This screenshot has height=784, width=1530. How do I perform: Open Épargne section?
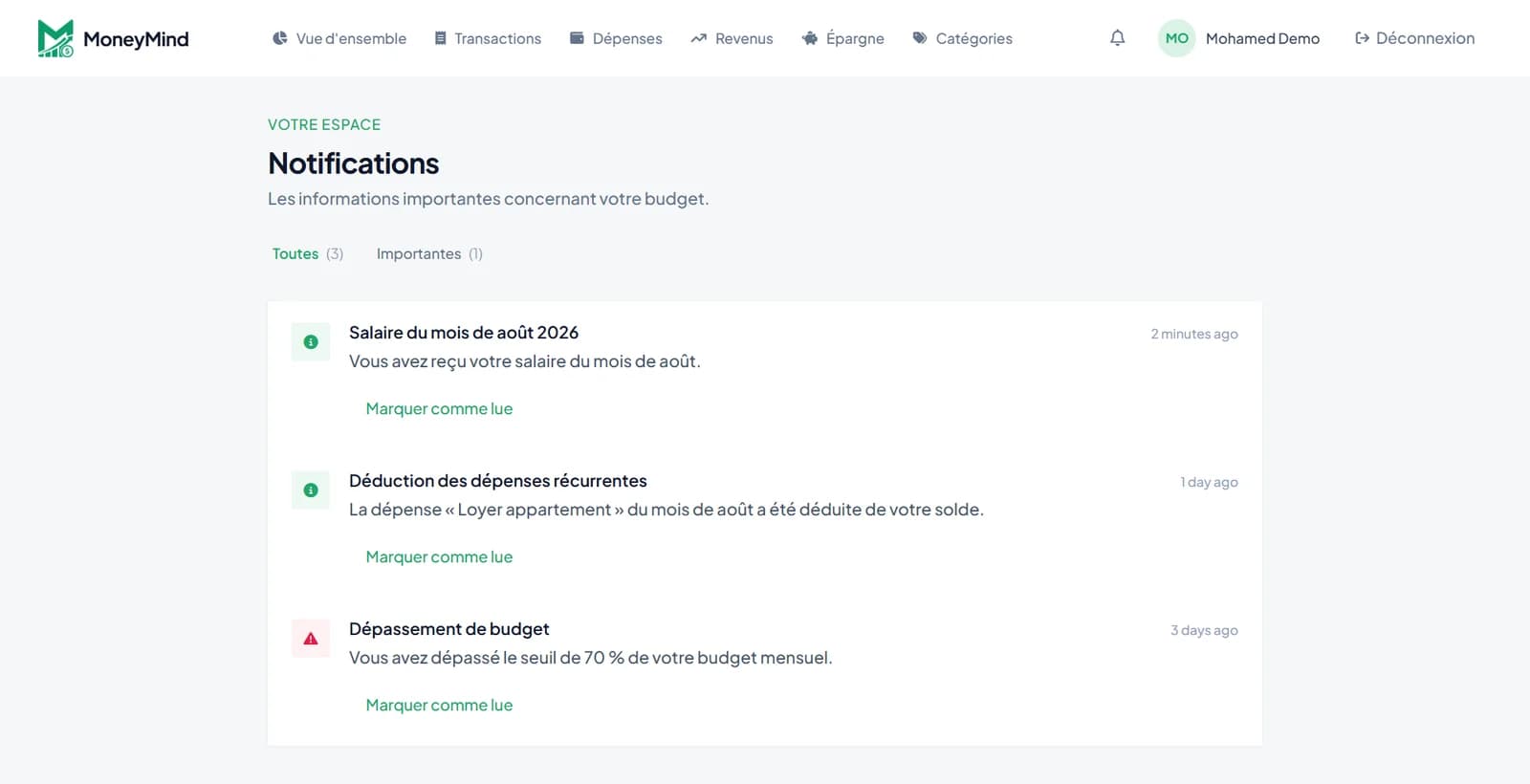click(x=842, y=38)
